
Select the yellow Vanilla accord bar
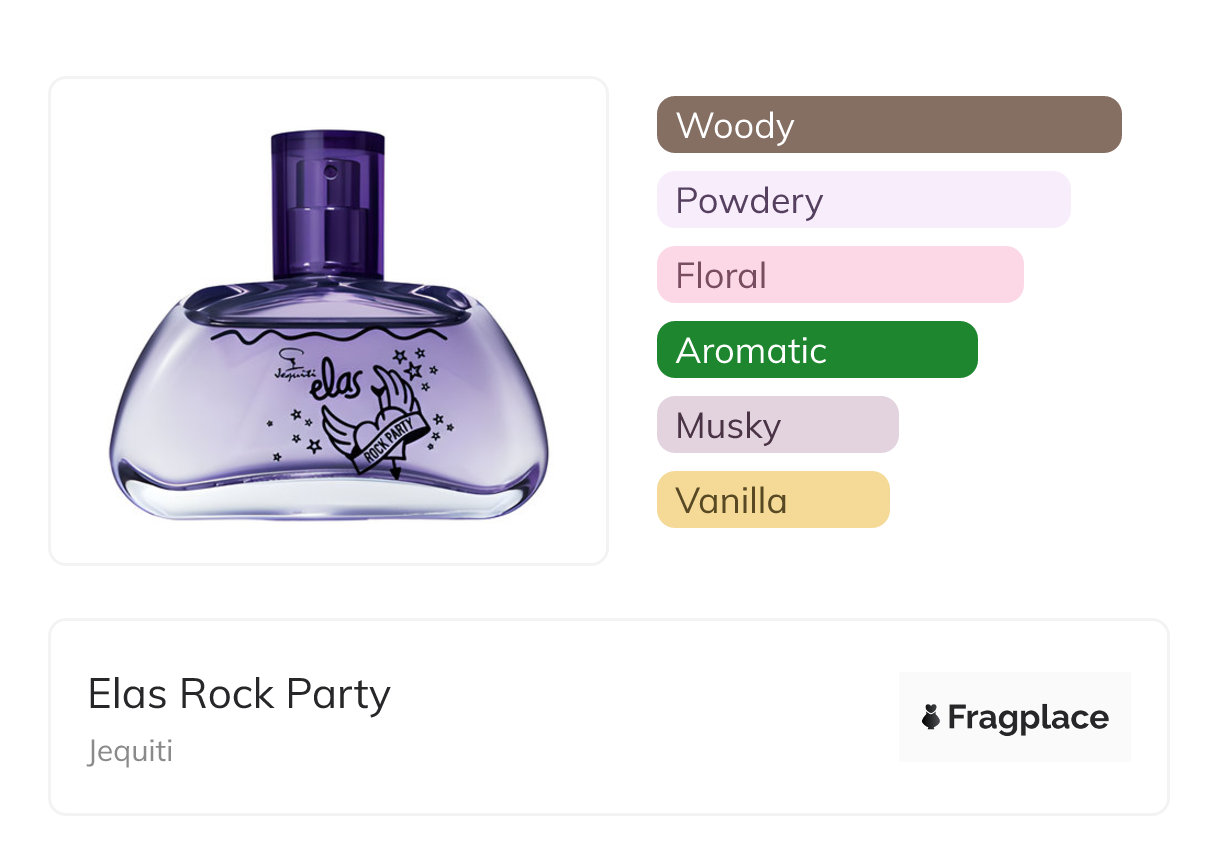[x=772, y=500]
